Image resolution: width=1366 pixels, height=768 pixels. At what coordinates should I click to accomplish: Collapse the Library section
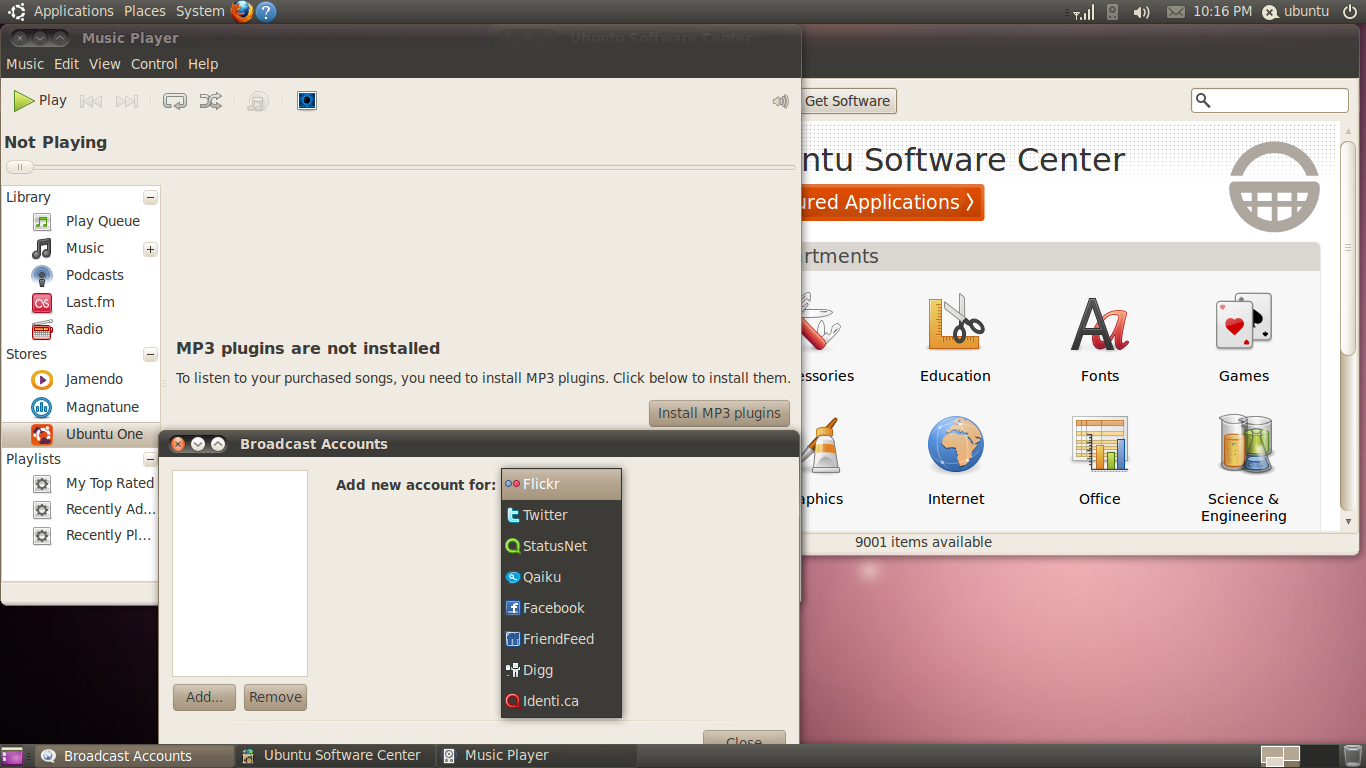pyautogui.click(x=150, y=198)
